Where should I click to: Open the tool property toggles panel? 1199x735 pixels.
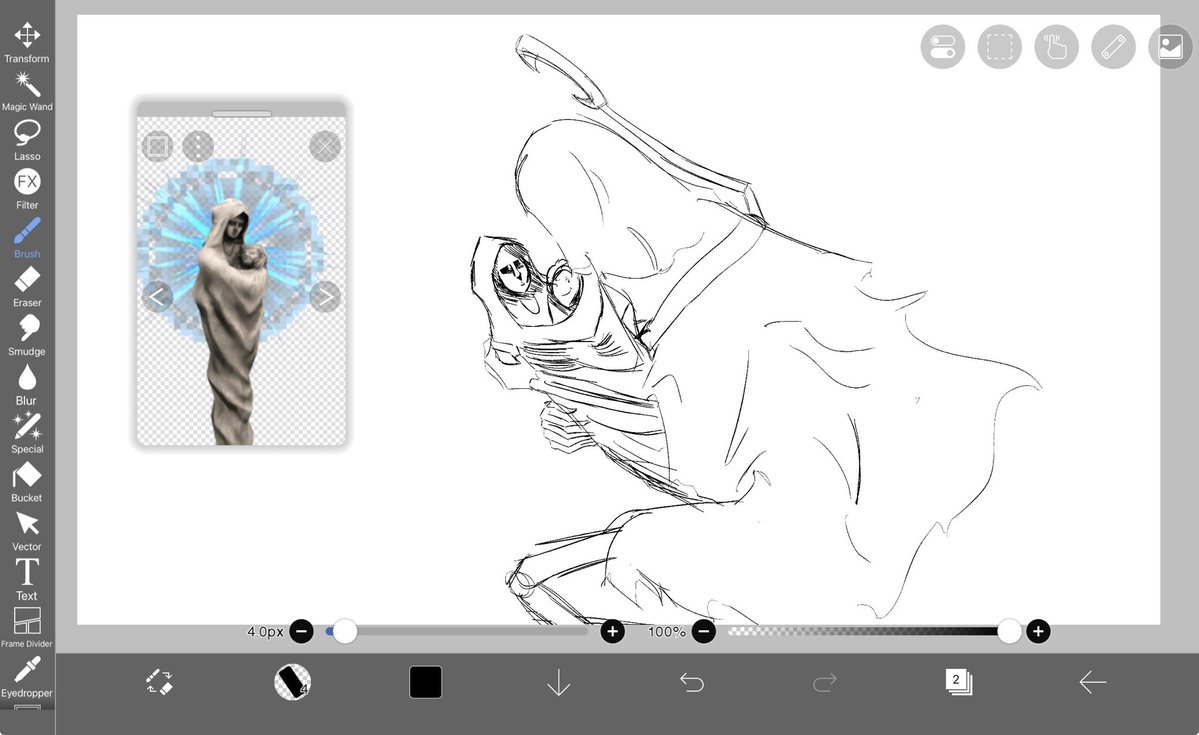coord(941,46)
